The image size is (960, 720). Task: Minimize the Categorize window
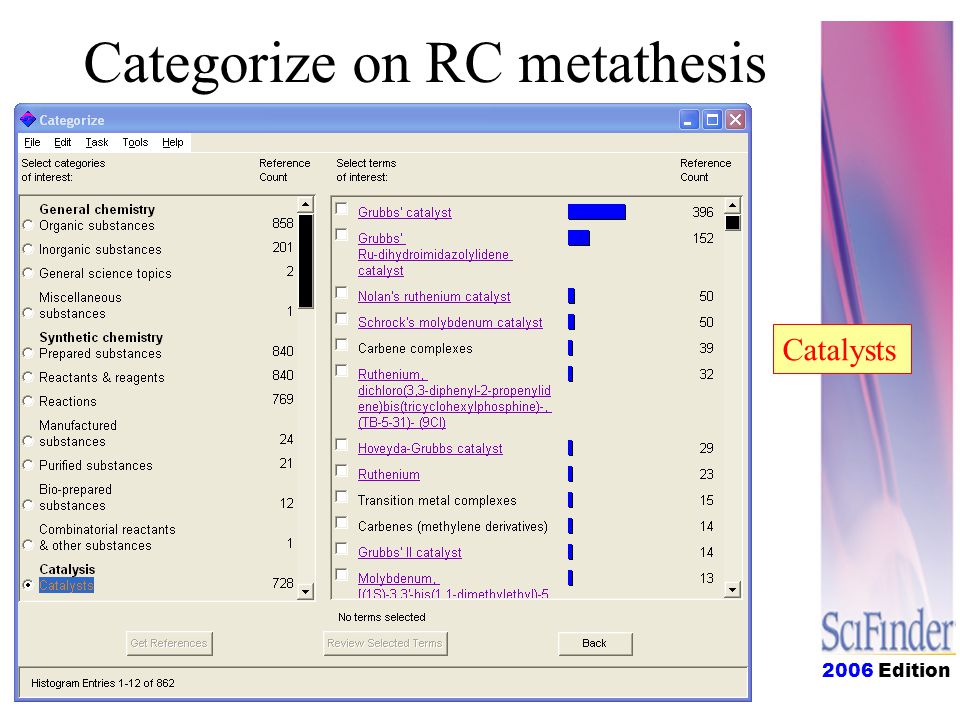[x=689, y=119]
